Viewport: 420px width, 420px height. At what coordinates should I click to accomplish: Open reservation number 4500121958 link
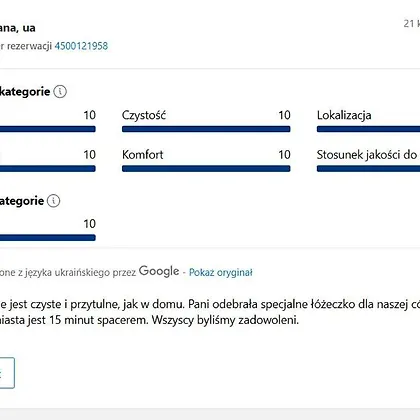81,46
